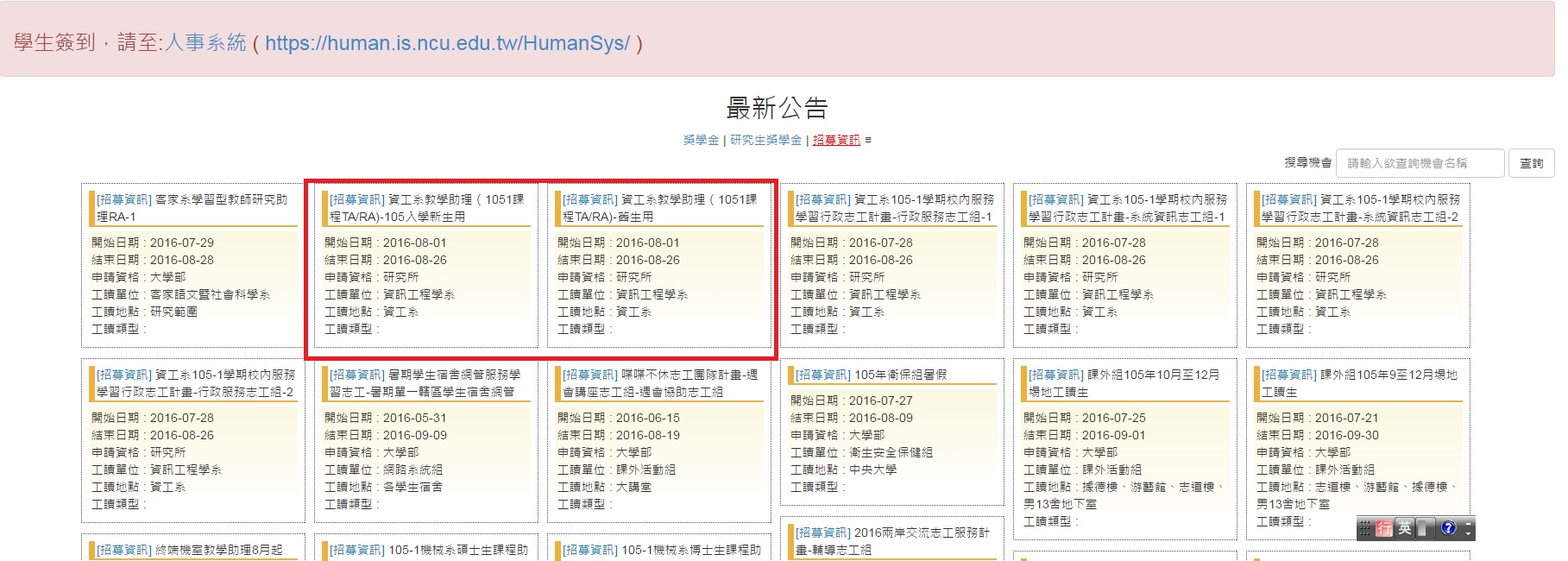The image size is (1568, 561).
Task: Toggle the 英 language mode button
Action: click(x=1405, y=528)
